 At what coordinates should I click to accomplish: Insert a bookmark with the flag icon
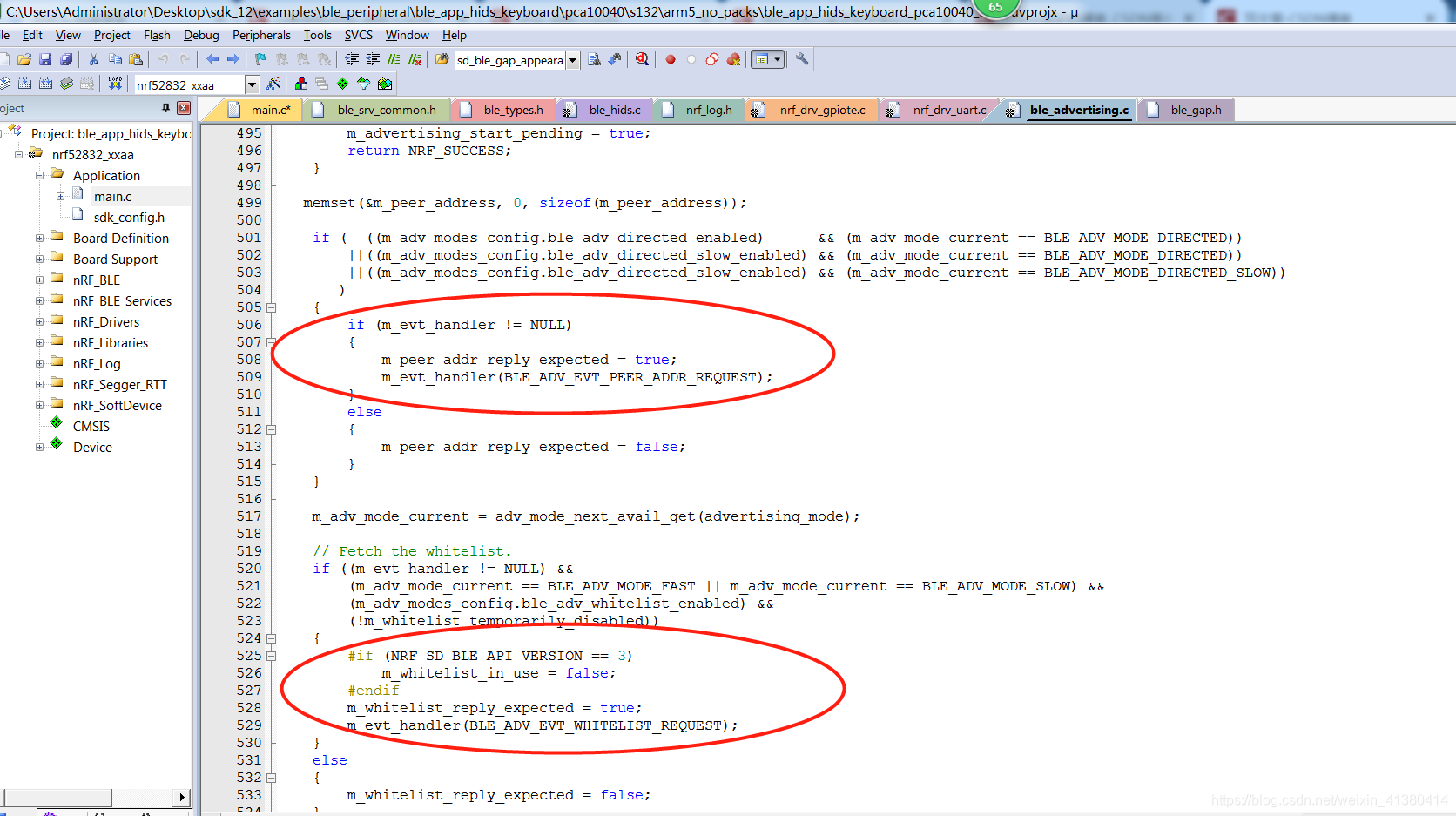tap(260, 59)
